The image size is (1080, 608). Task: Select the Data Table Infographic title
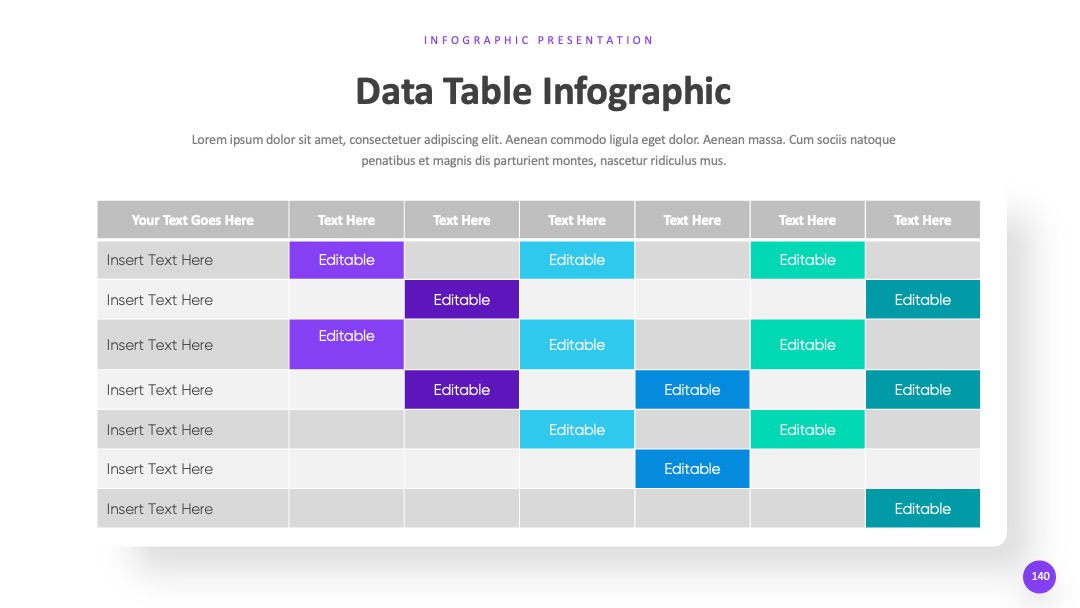pos(543,92)
